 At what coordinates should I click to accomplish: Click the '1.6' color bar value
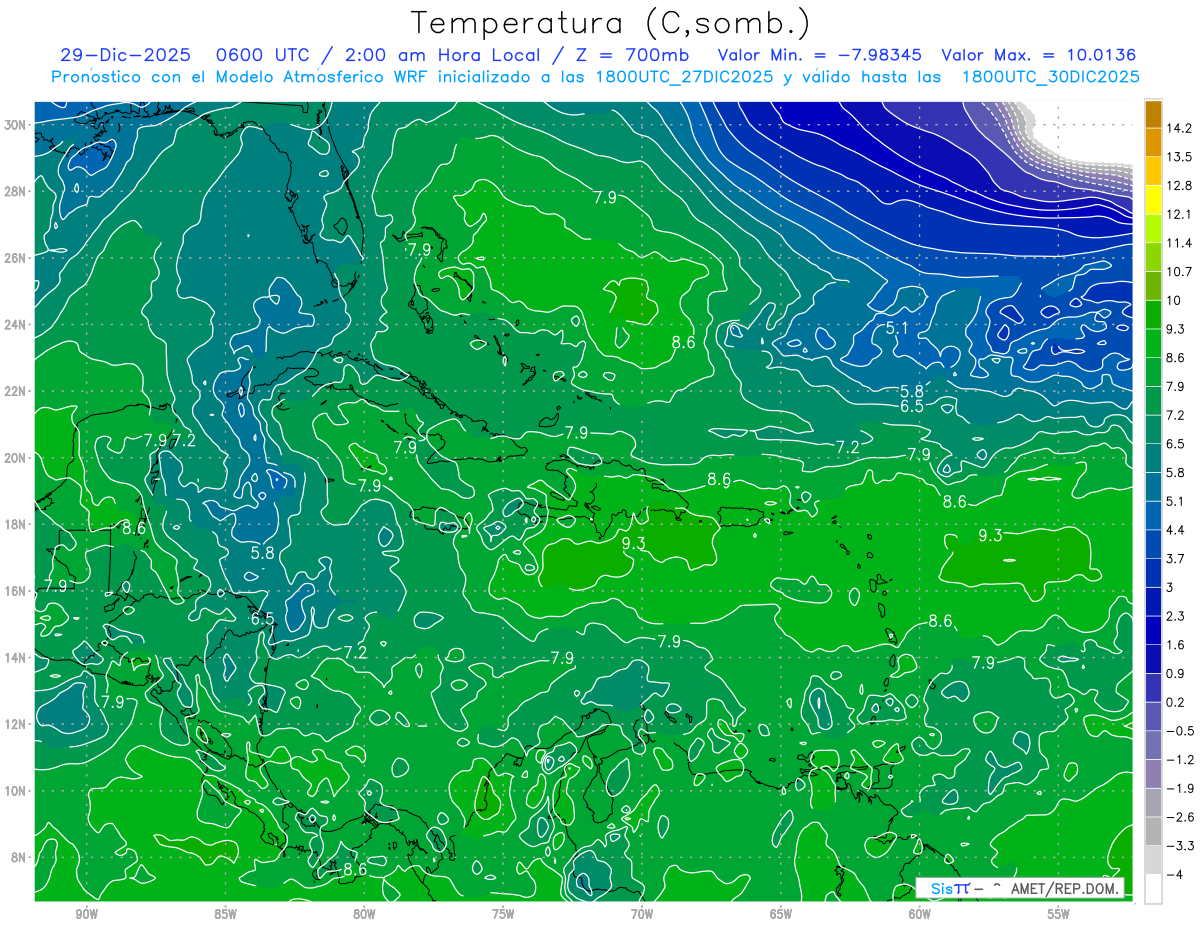1178,645
